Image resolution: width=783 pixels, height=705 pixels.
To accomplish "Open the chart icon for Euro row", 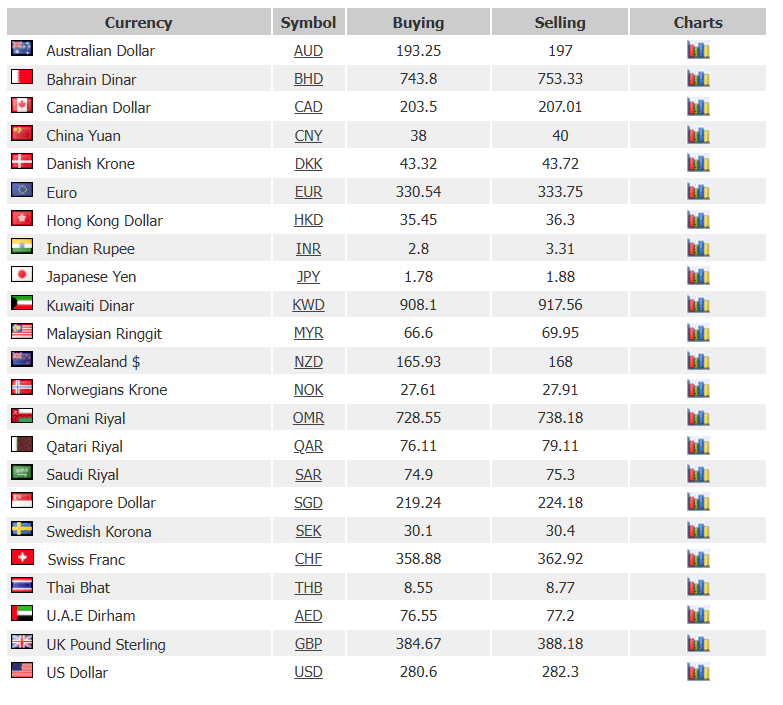I will point(698,192).
